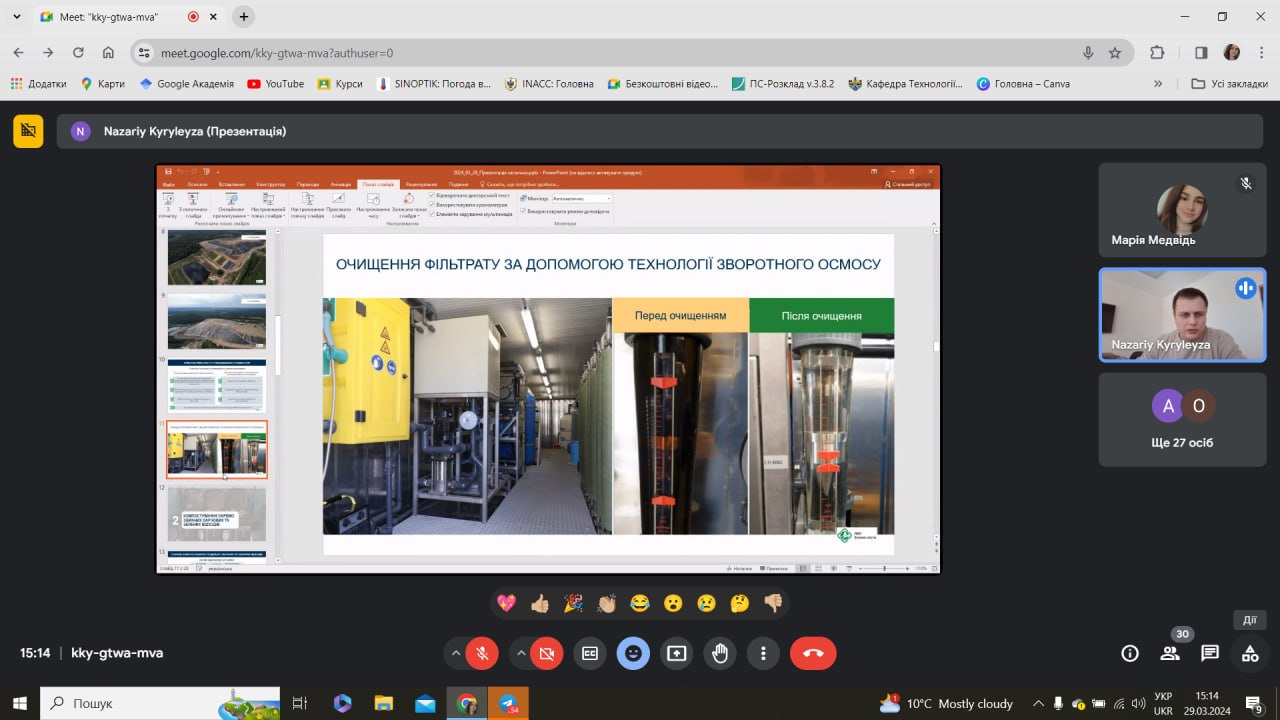
Task: Open the in-call chat panel
Action: (1210, 653)
